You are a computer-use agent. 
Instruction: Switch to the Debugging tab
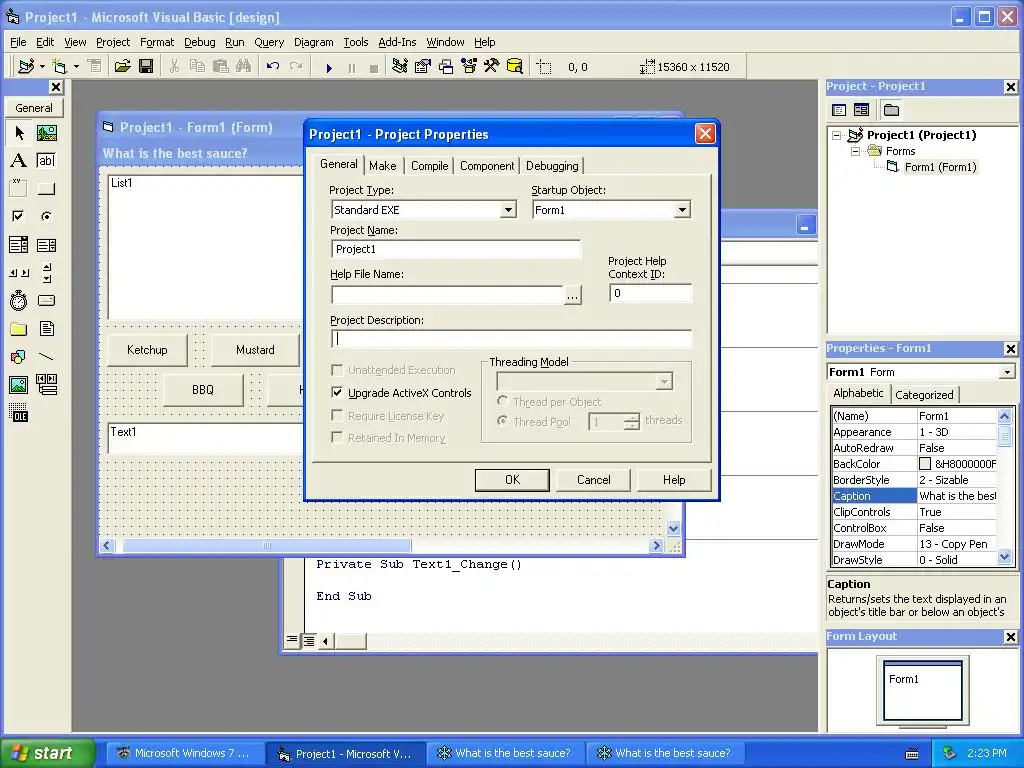coord(552,166)
